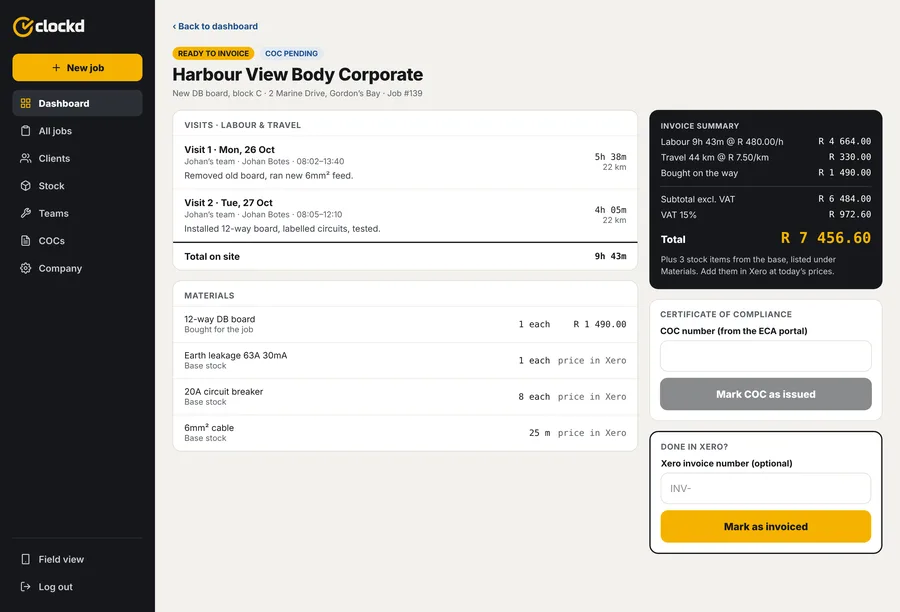Click the '8 each' quantity
Image resolution: width=900 pixels, height=612 pixels.
point(534,397)
